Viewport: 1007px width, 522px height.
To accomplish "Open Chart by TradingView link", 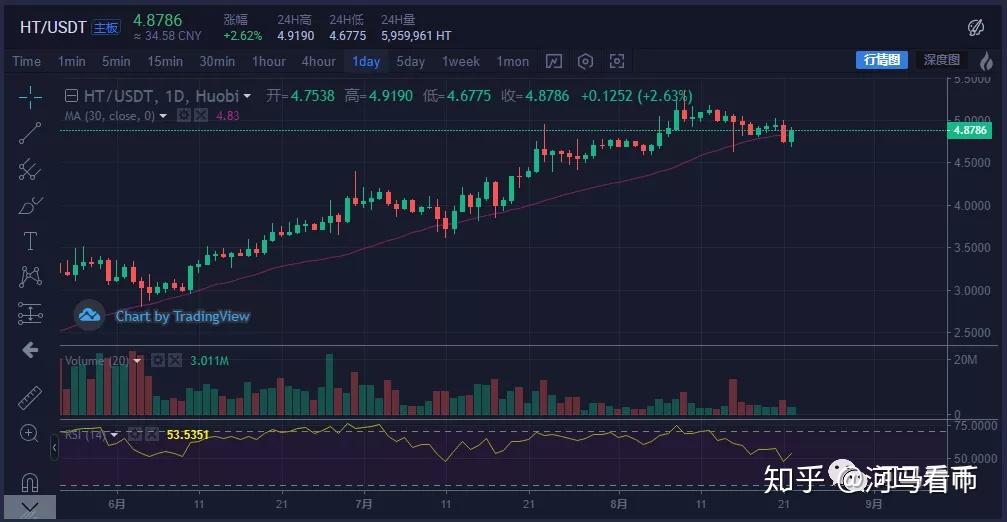I will 182,316.
